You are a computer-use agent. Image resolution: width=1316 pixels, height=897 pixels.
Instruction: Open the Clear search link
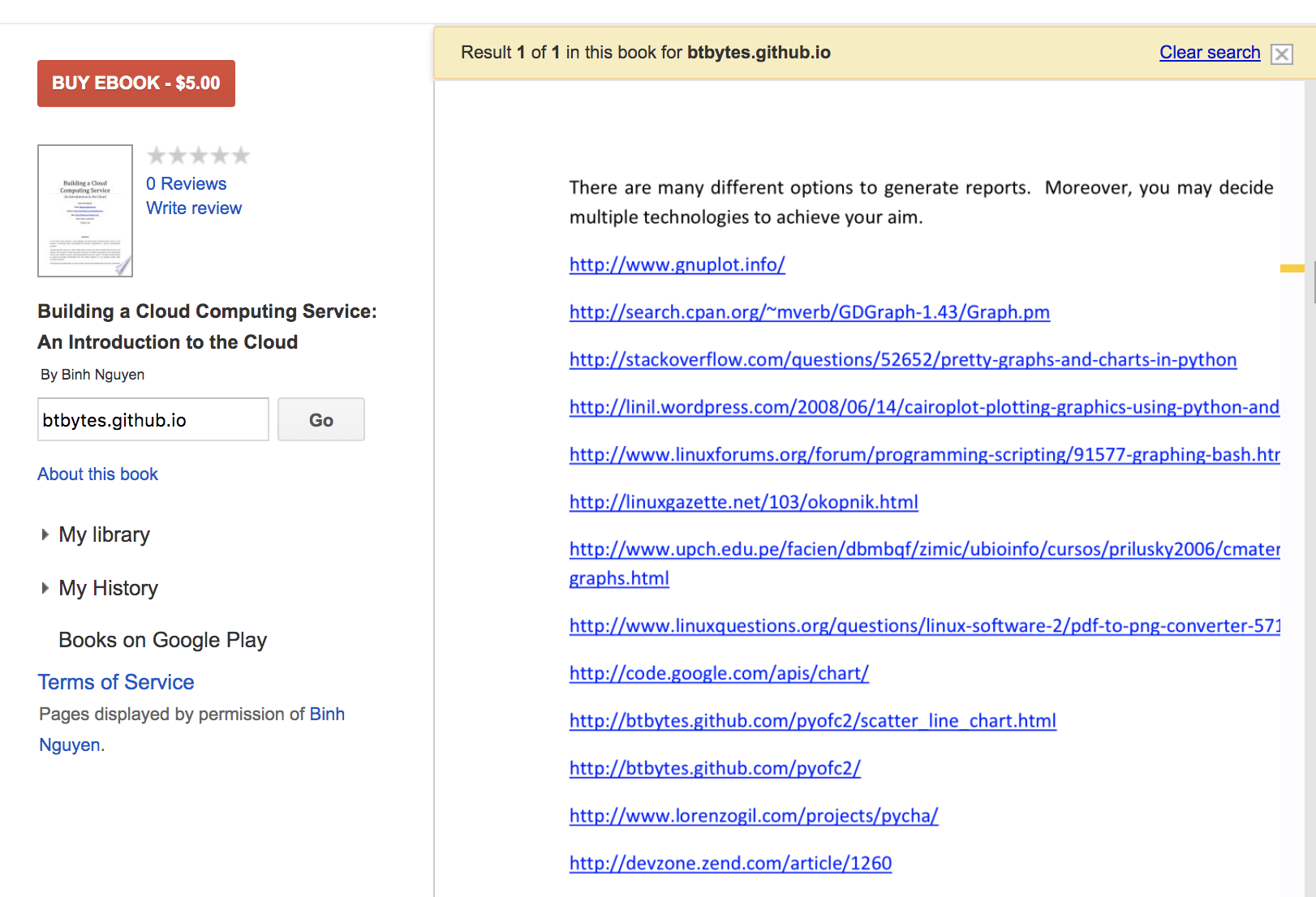pos(1209,53)
